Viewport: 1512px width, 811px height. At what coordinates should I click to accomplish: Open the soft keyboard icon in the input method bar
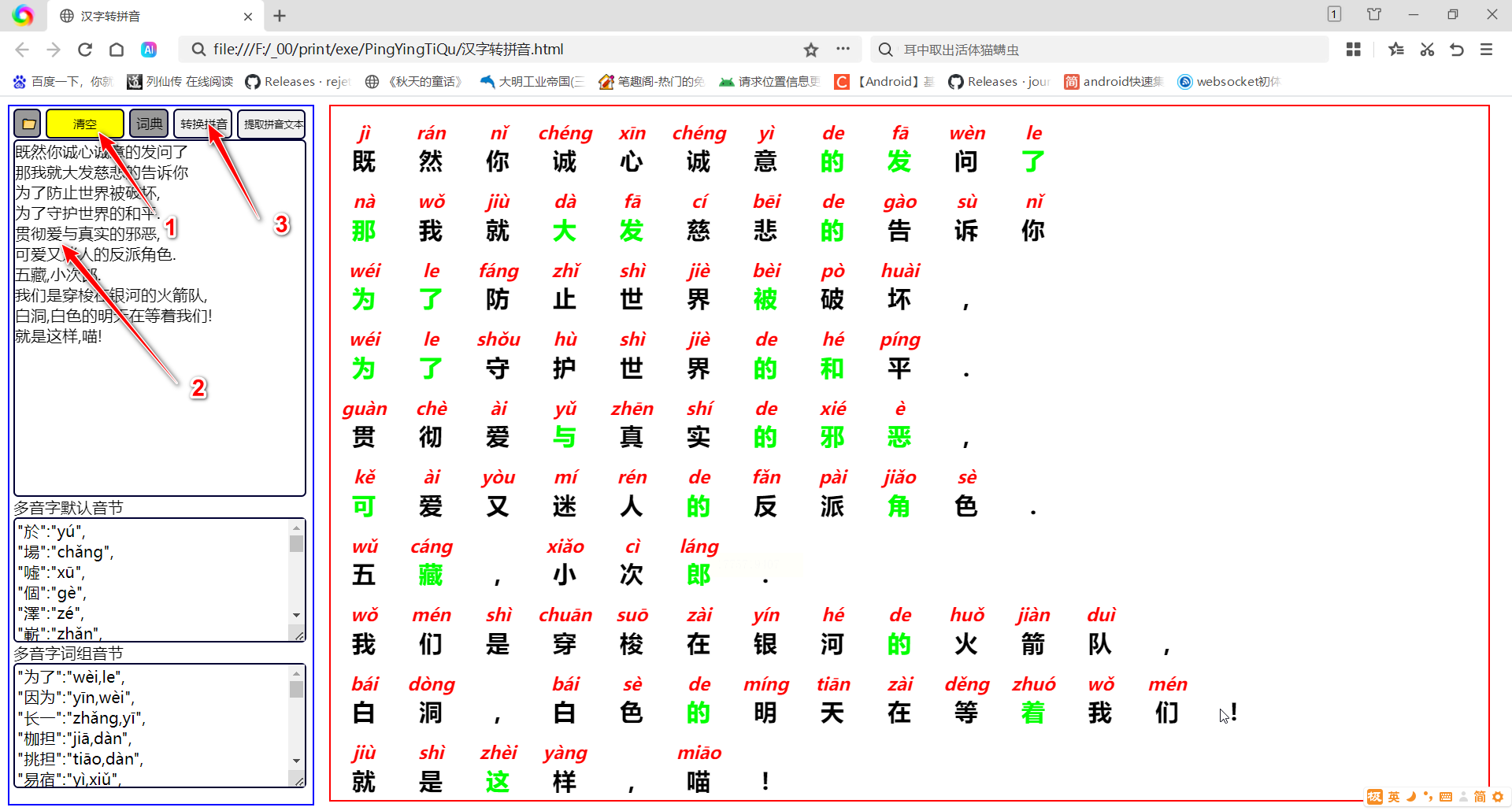(x=1446, y=797)
